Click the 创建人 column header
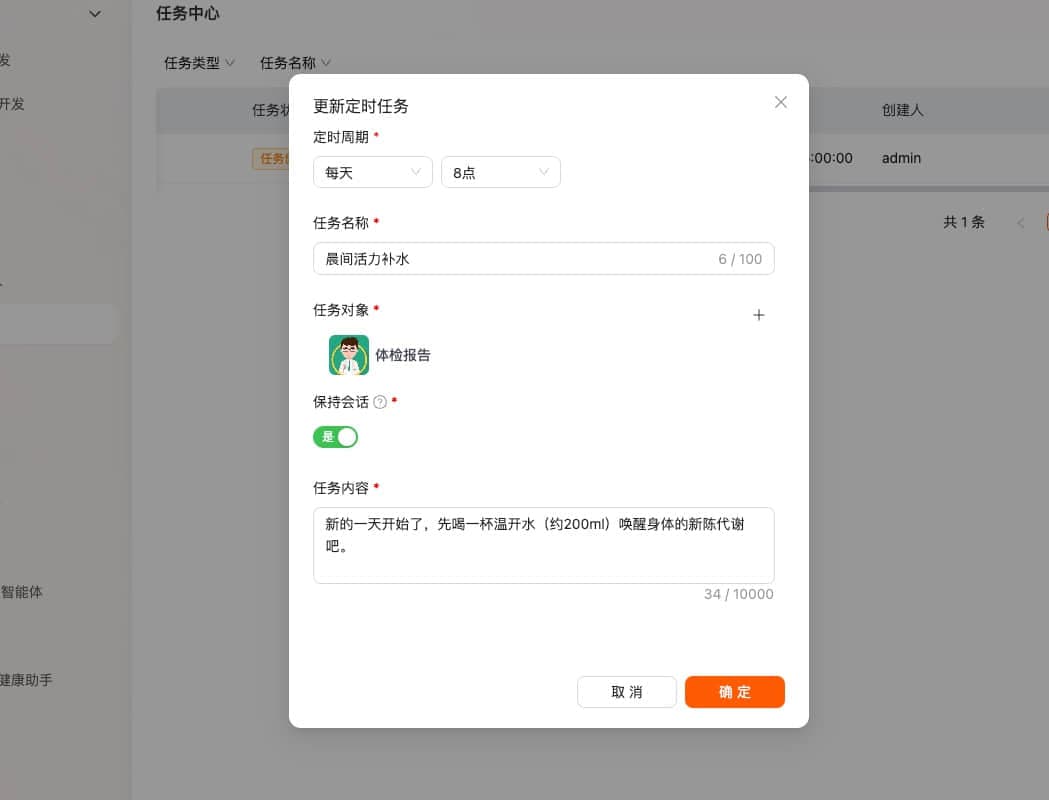 [902, 110]
